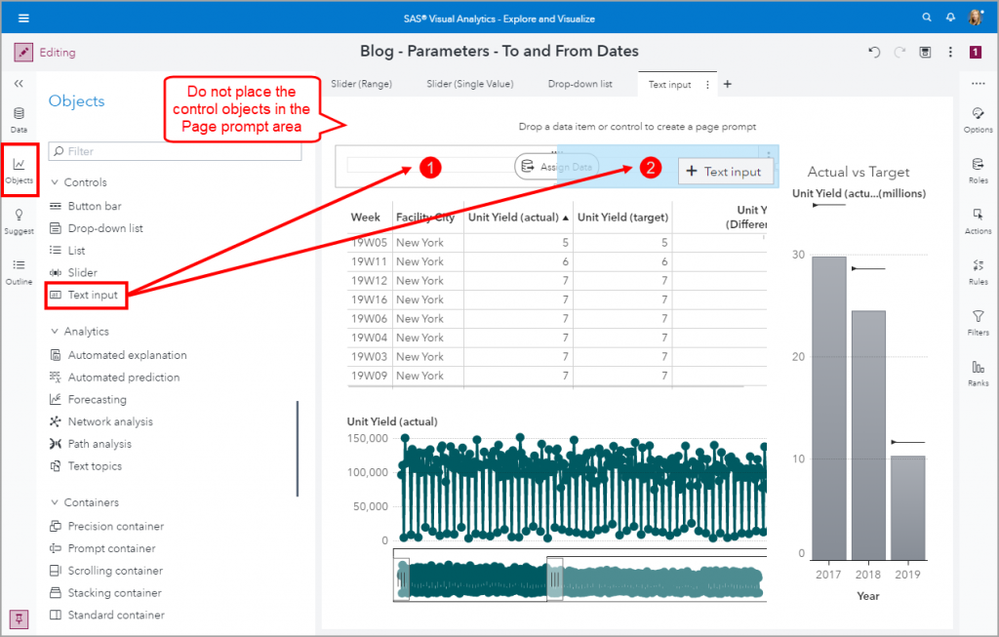
Task: Collapse the Controls section
Action: (55, 183)
